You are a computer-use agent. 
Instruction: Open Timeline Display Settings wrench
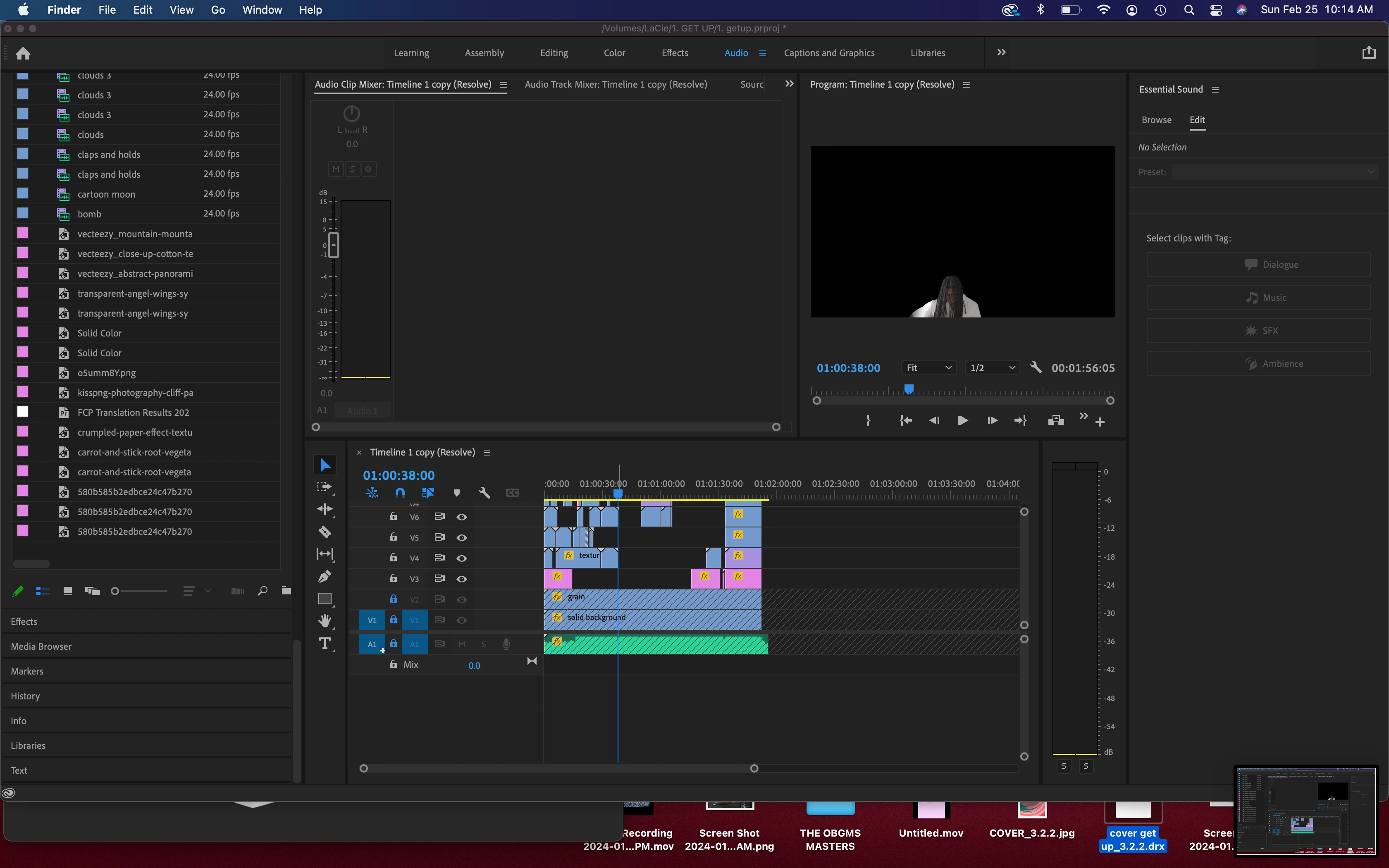click(484, 493)
